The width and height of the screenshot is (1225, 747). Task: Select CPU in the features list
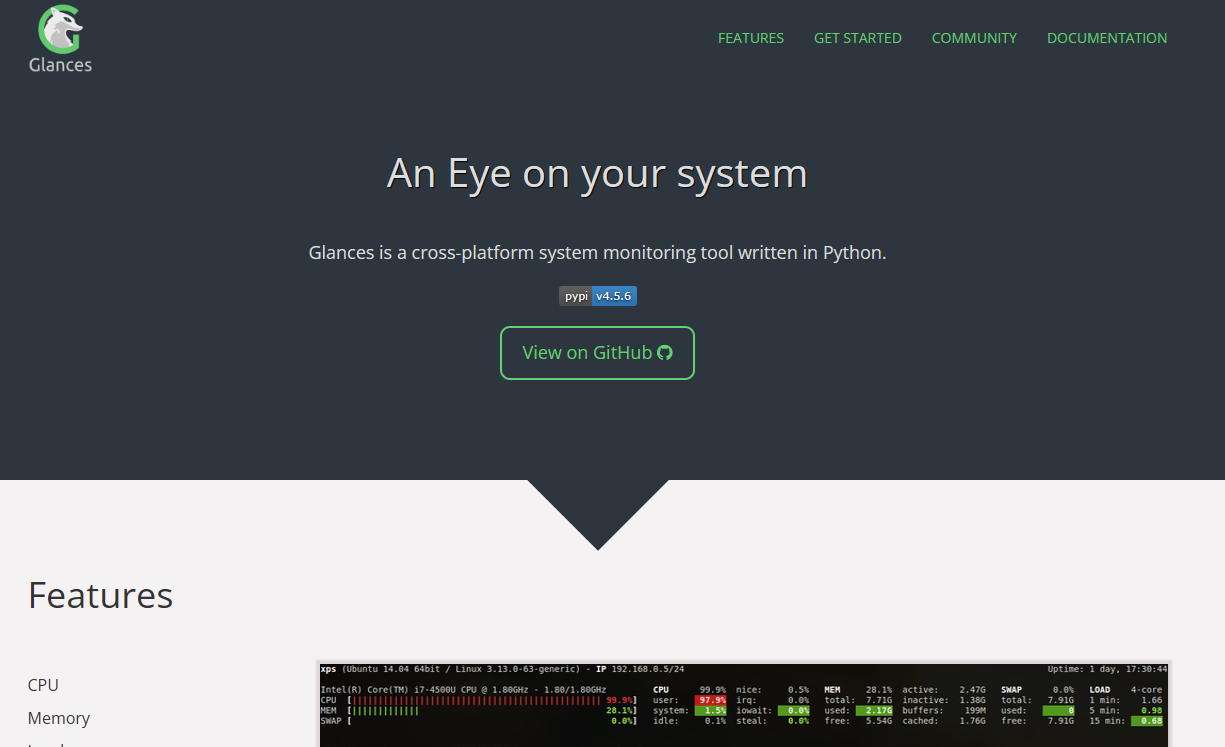click(x=43, y=685)
